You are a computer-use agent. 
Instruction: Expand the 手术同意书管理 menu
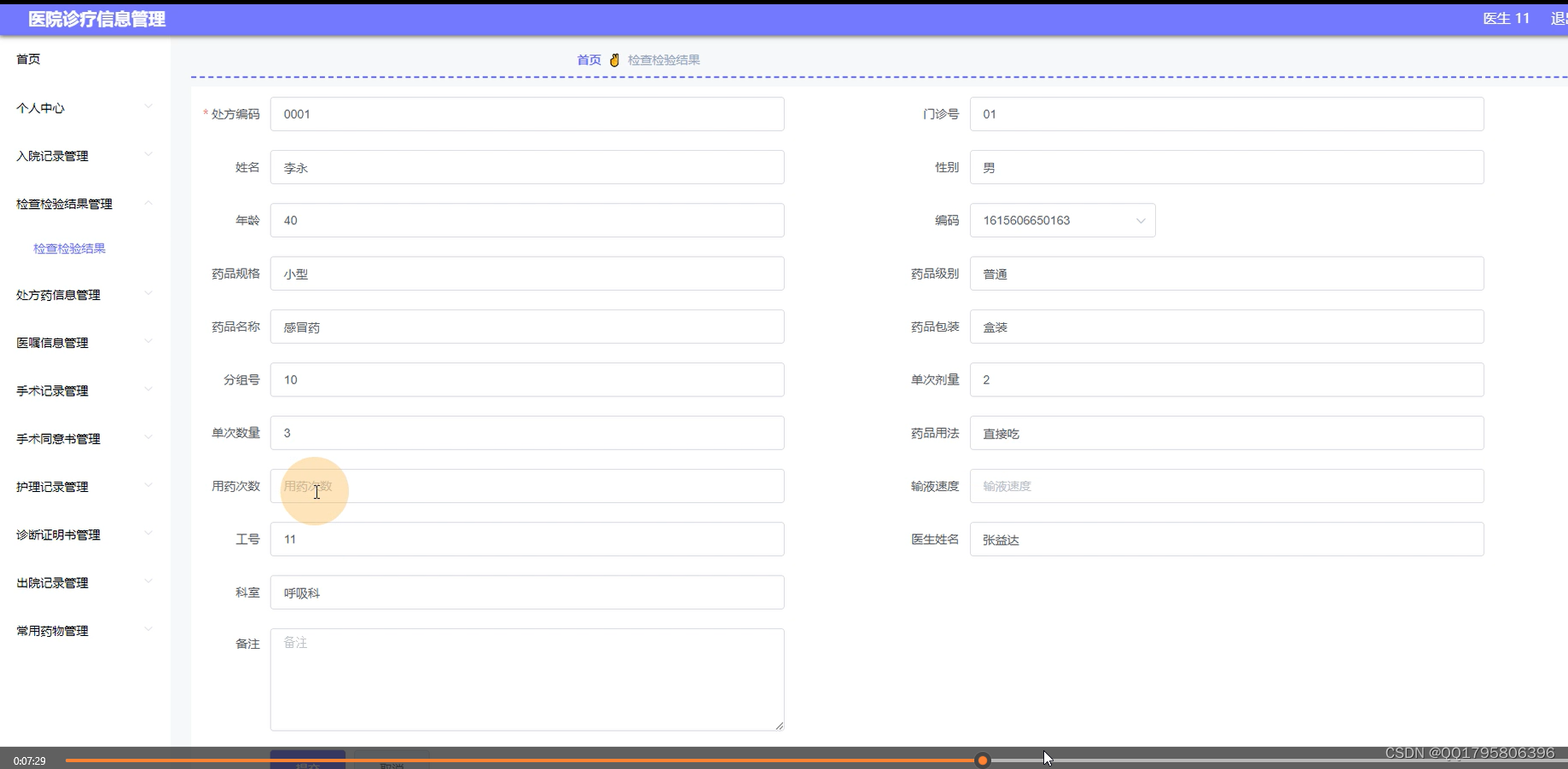pos(84,438)
